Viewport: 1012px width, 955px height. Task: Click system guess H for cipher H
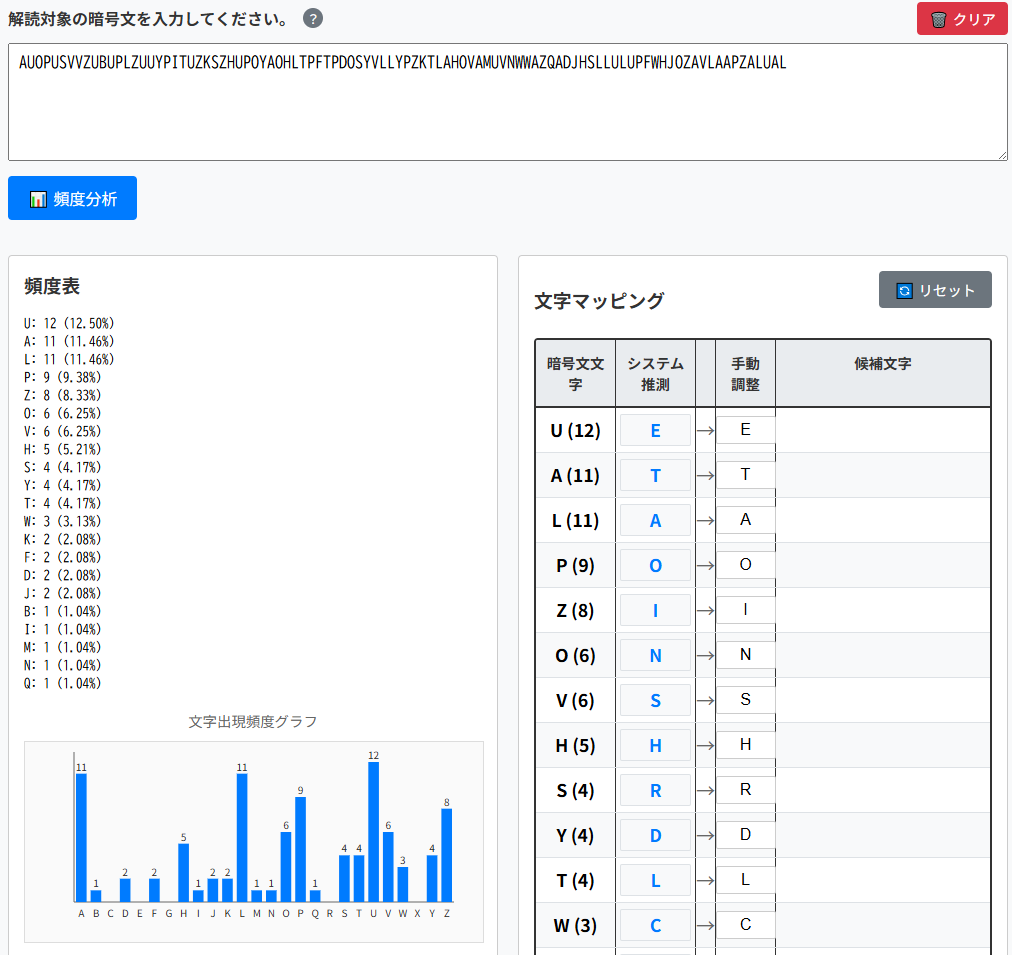tap(655, 745)
